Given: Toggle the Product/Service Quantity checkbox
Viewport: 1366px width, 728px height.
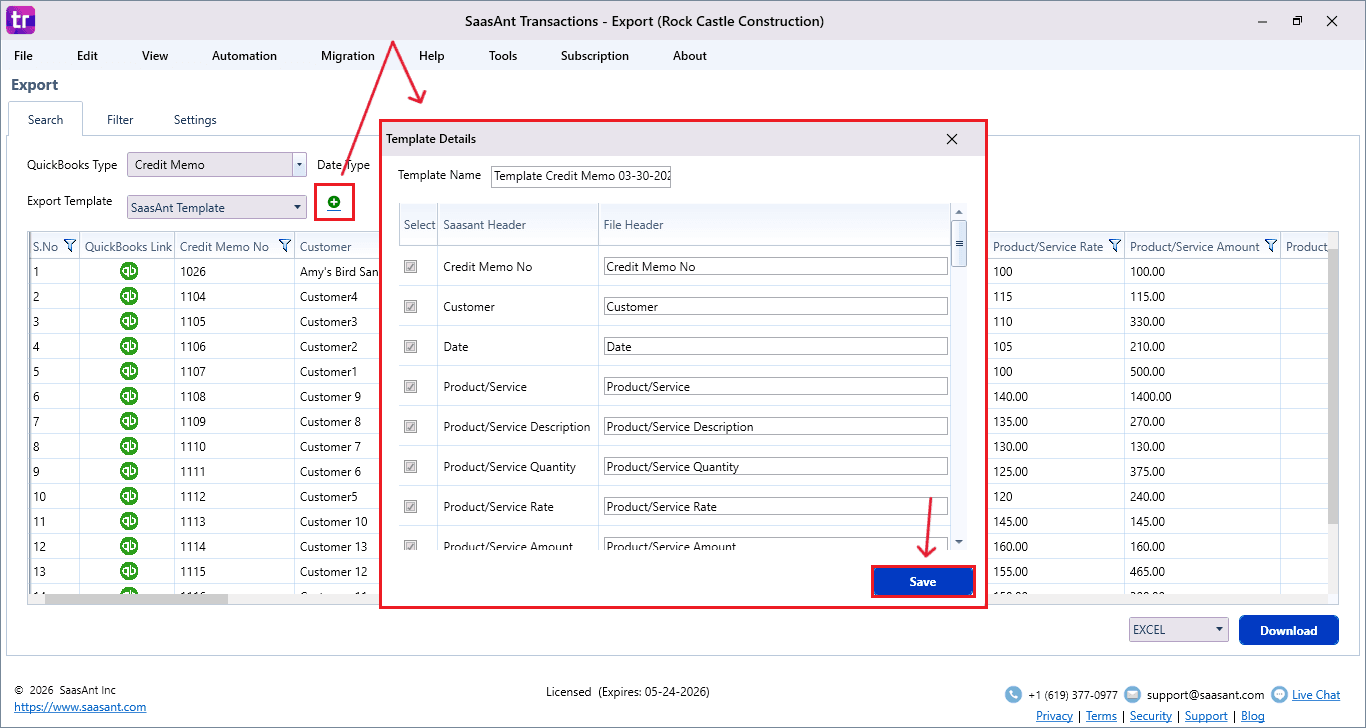Looking at the screenshot, I should [x=410, y=467].
